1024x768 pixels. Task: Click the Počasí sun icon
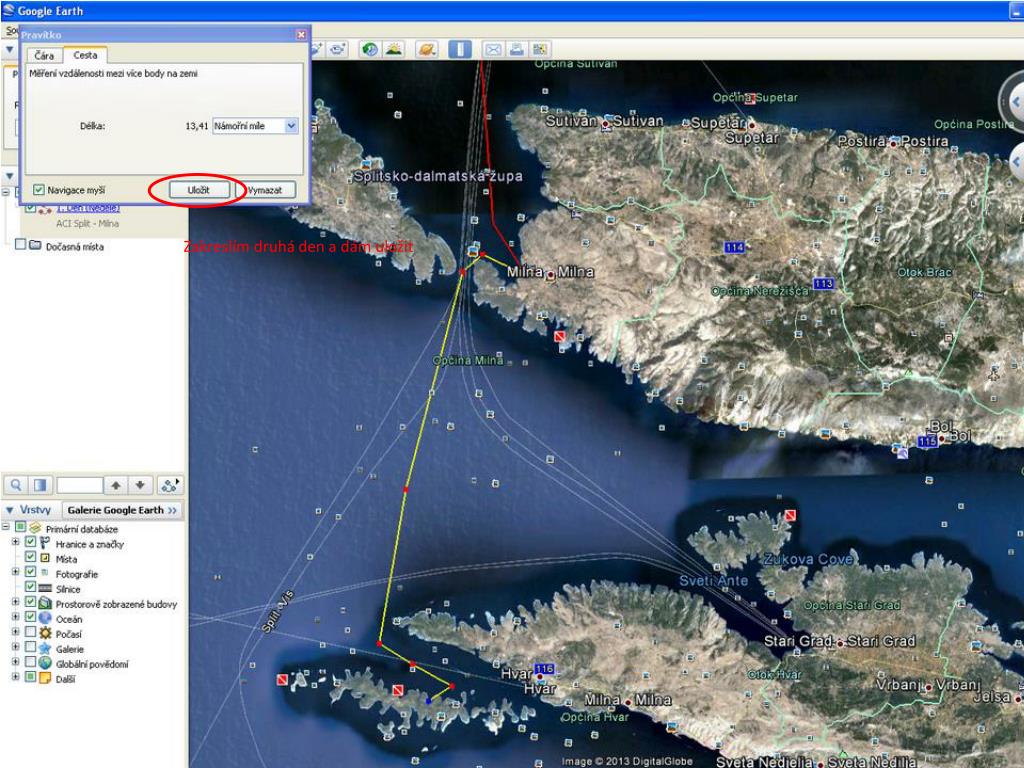[x=45, y=633]
